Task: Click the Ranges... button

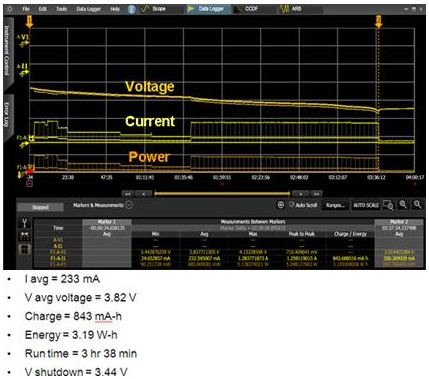Action: (335, 205)
